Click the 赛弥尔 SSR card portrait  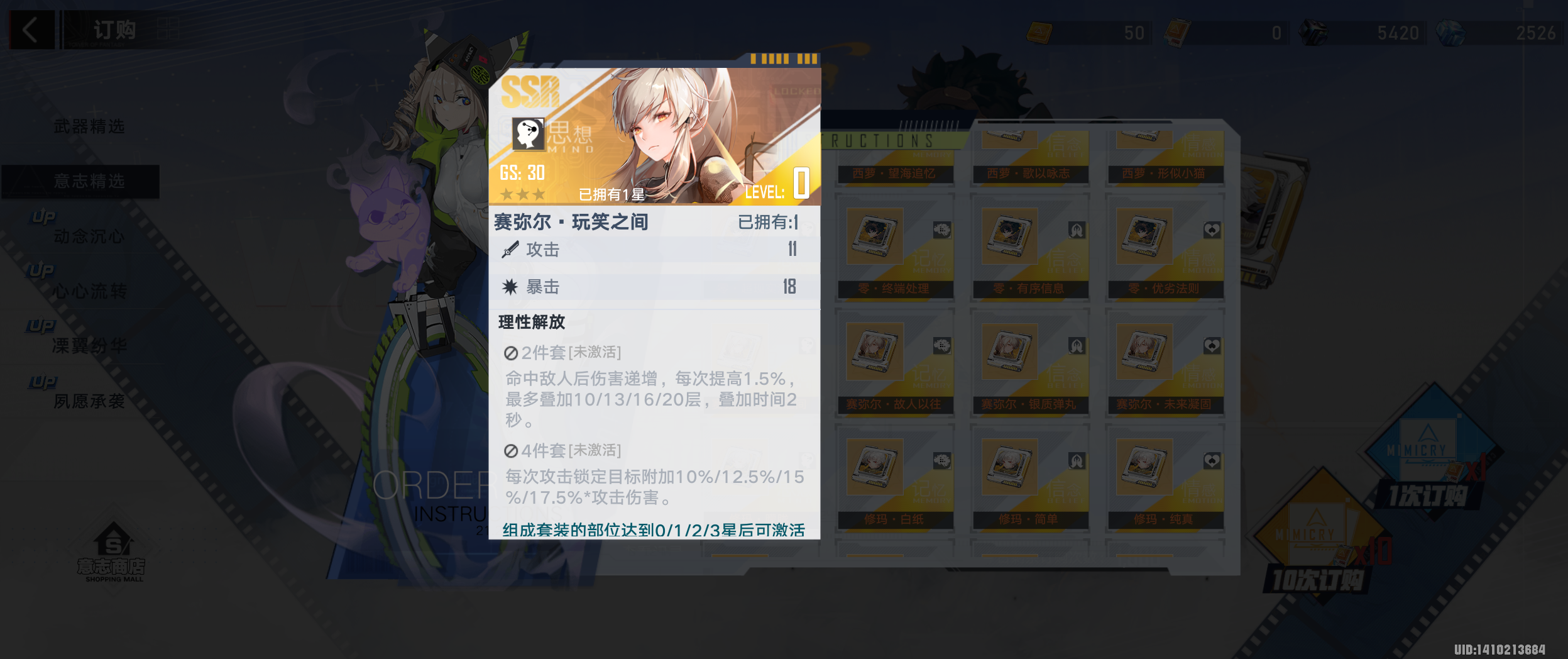(x=654, y=136)
